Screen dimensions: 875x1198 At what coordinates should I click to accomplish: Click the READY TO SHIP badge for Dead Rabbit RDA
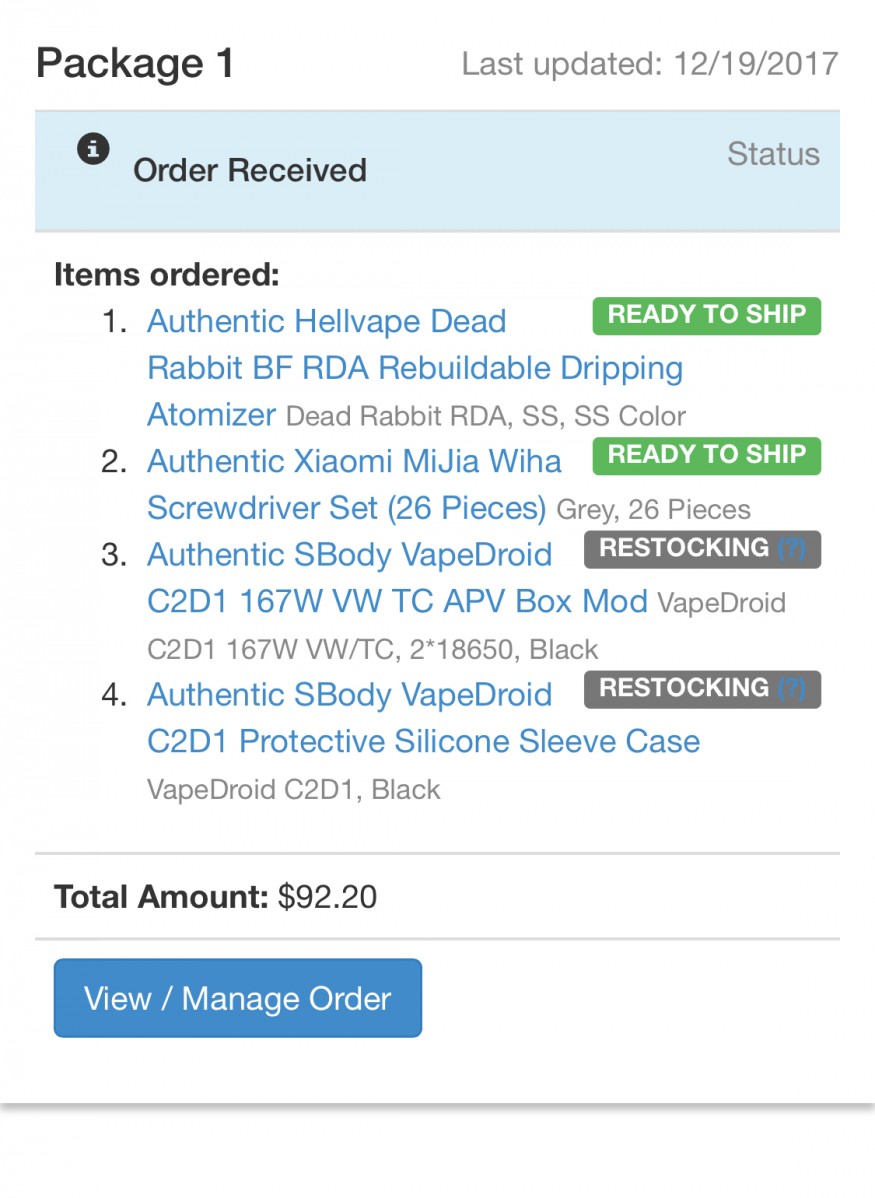(706, 315)
